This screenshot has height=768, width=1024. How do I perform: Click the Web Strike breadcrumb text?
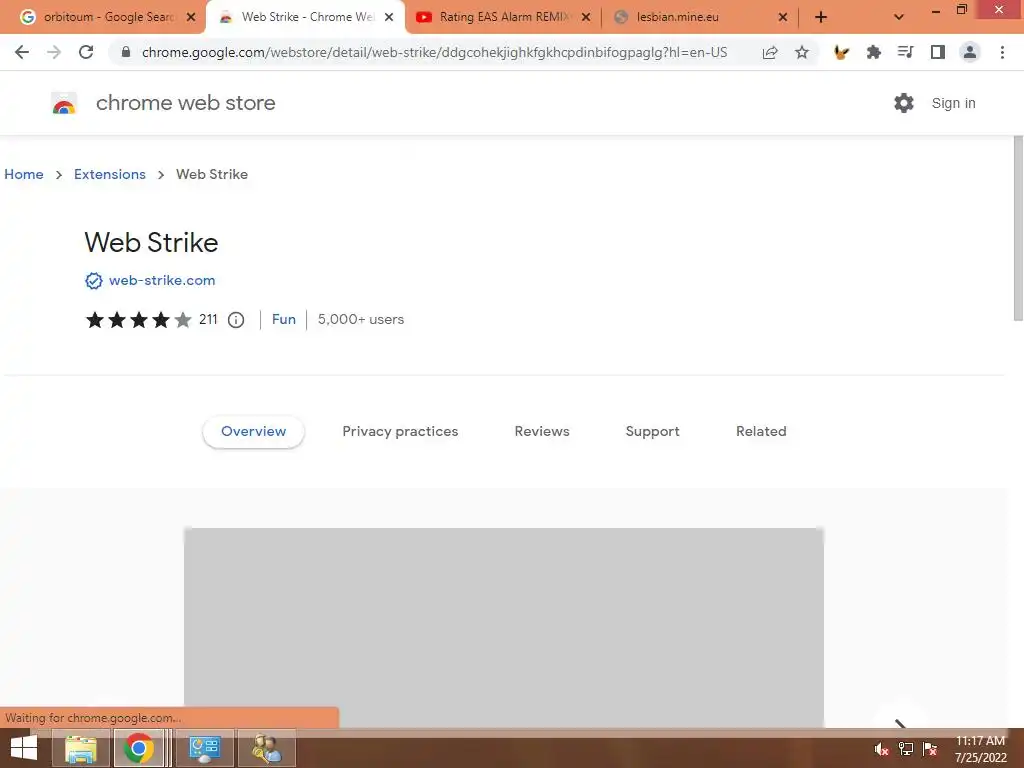(212, 174)
